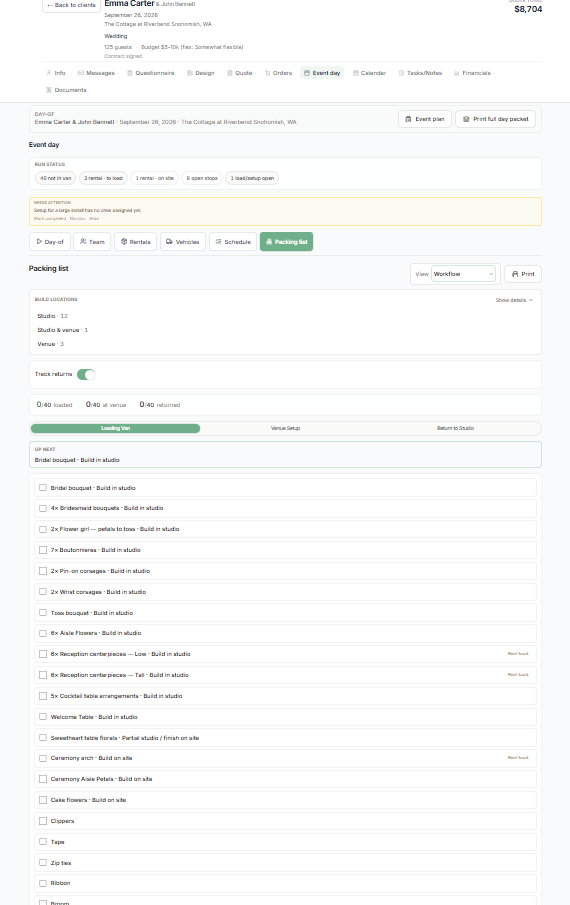Tick 5x Cocktail table arrangements checkbox

click(x=43, y=696)
